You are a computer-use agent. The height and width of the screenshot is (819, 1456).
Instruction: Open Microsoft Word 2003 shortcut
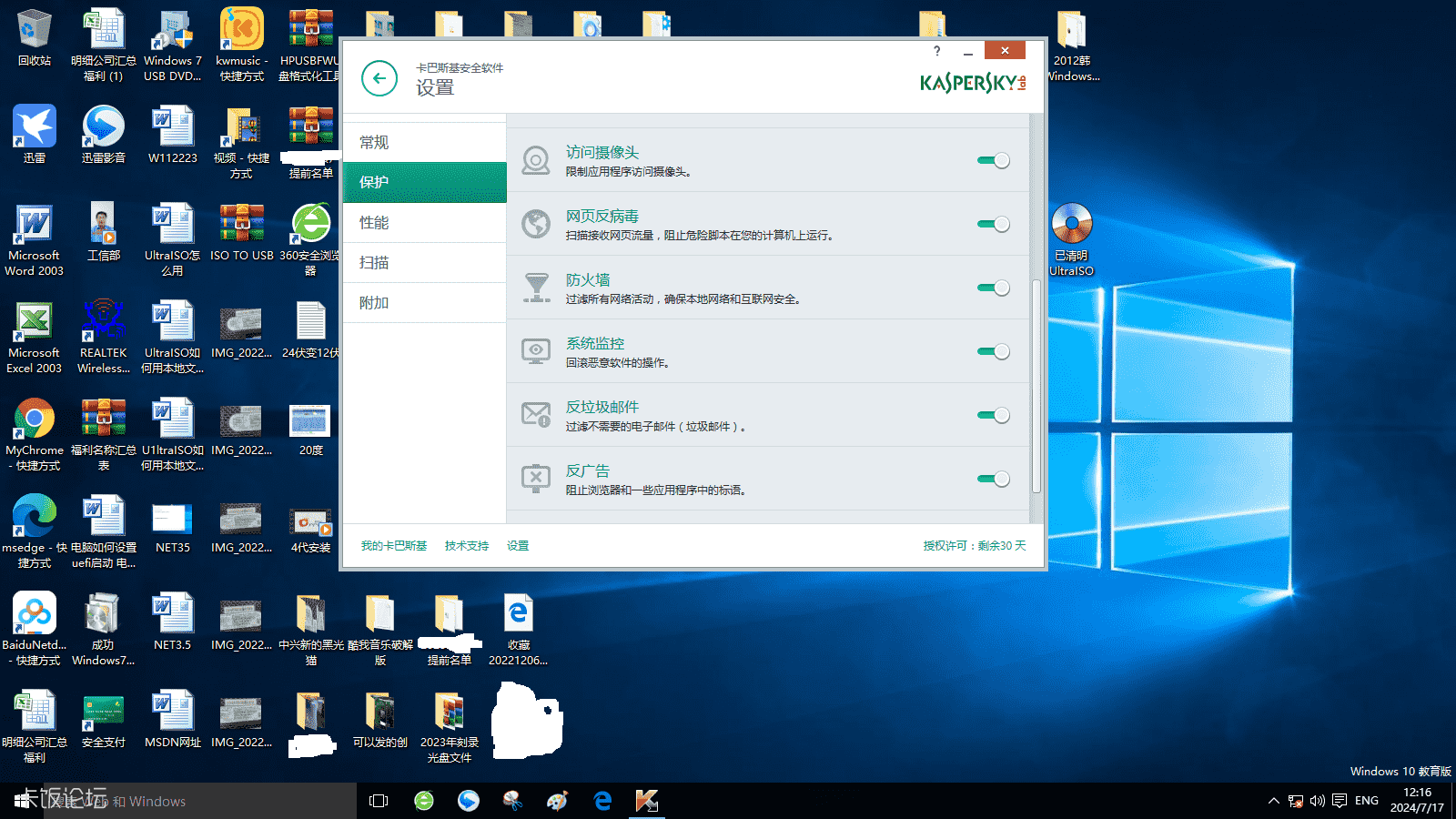coord(35,238)
